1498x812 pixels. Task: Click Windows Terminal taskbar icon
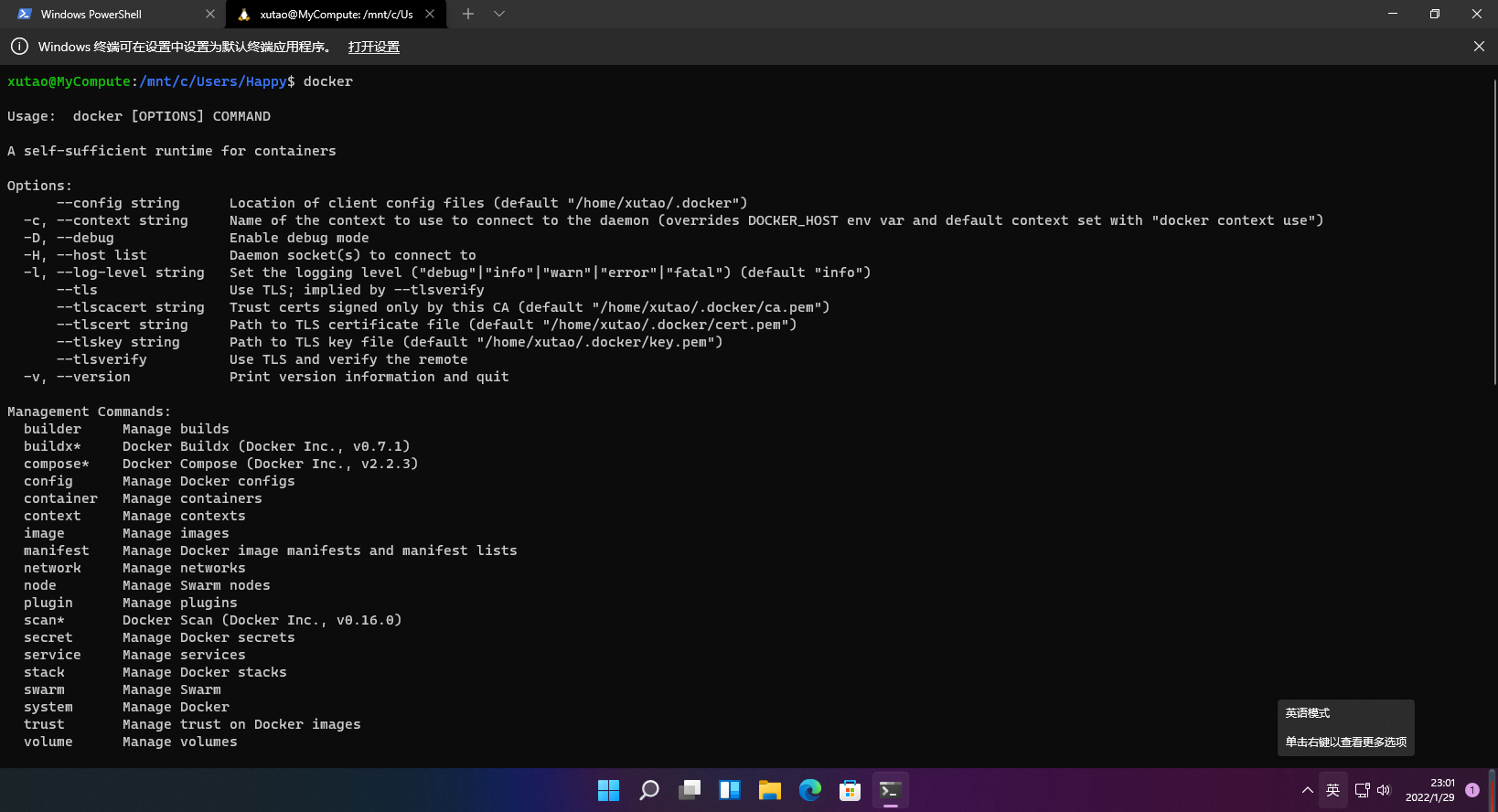[x=891, y=790]
